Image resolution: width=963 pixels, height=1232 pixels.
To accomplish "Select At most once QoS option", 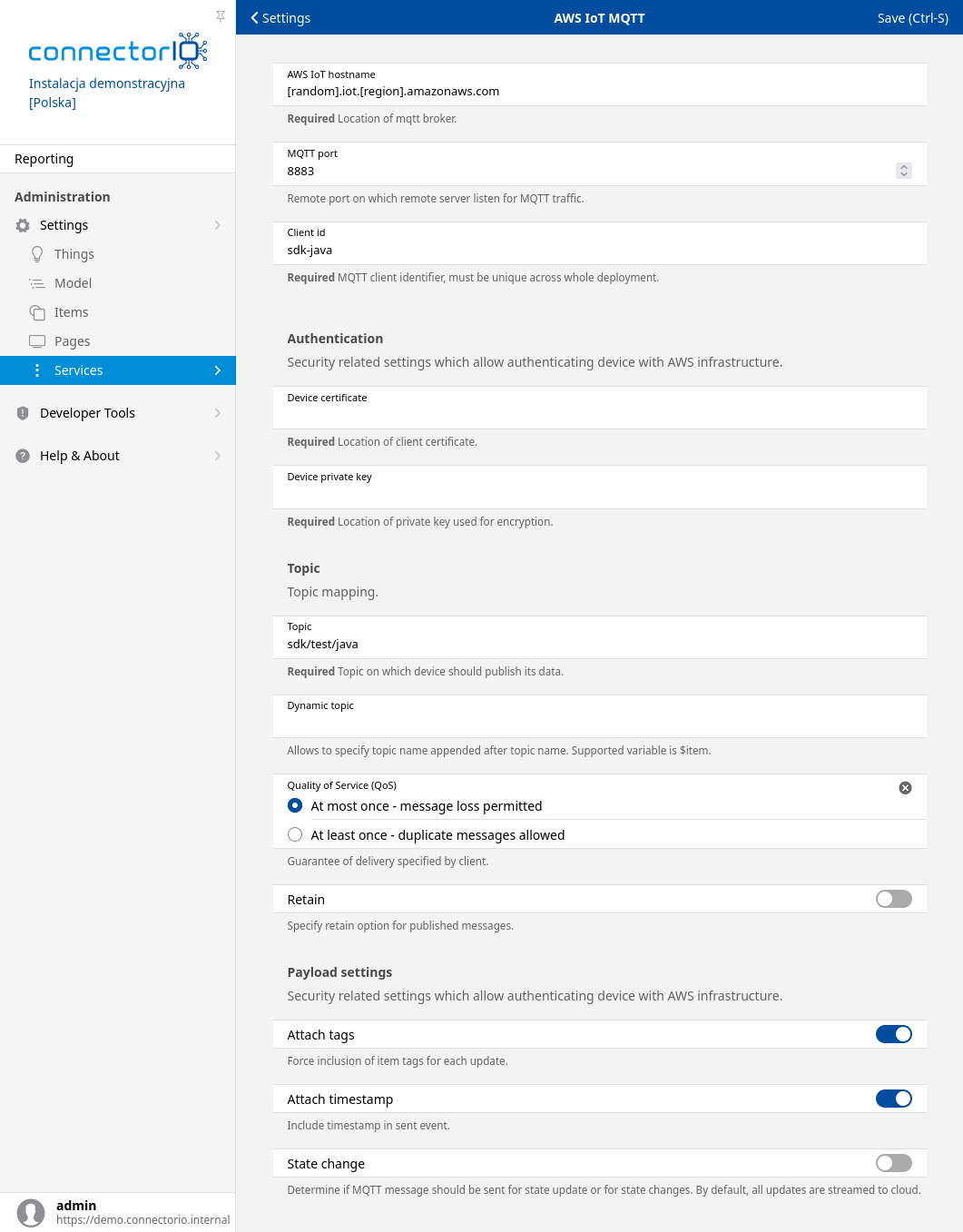I will tap(295, 805).
